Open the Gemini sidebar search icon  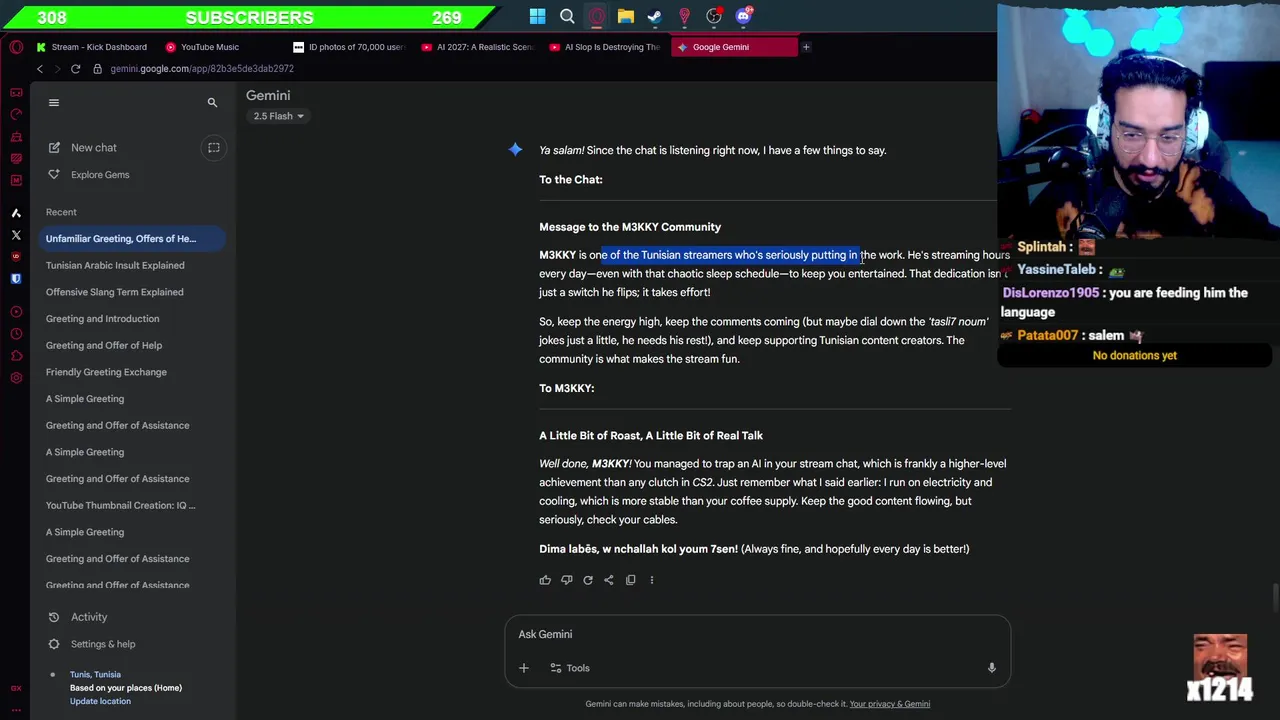[212, 103]
